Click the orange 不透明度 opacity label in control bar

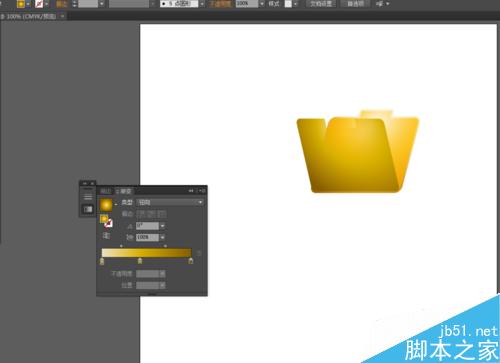221,4
